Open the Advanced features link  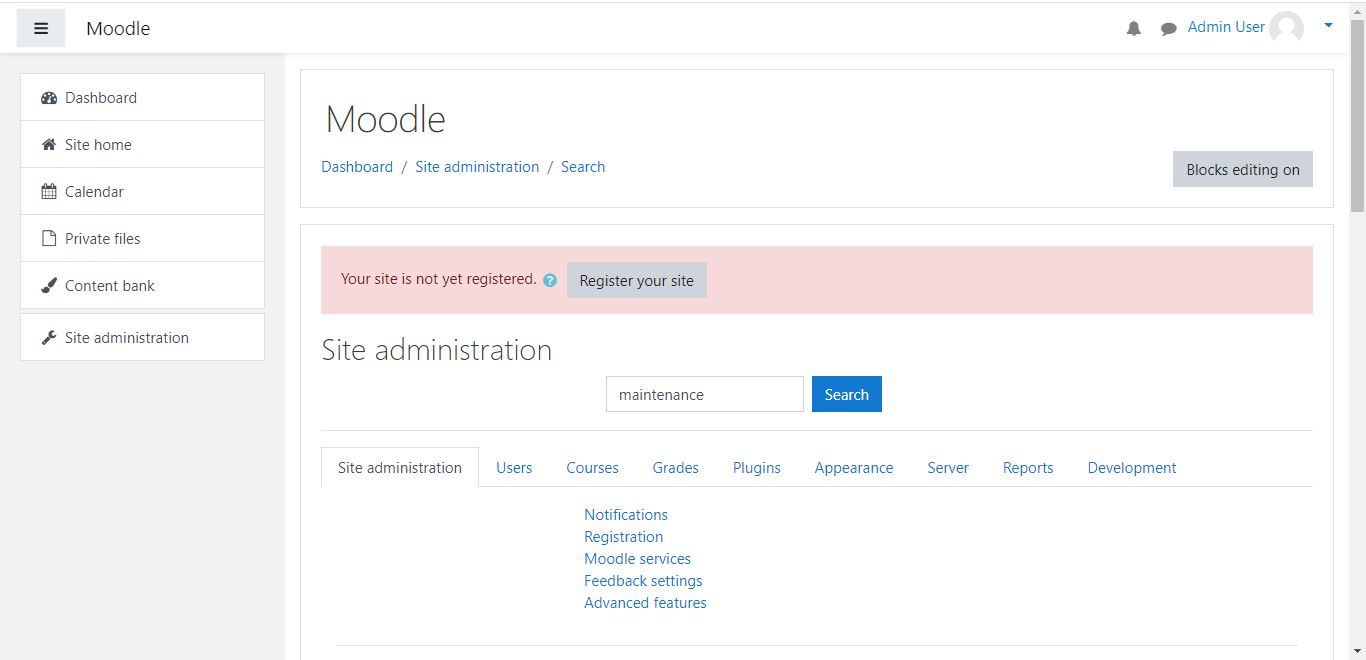tap(645, 603)
